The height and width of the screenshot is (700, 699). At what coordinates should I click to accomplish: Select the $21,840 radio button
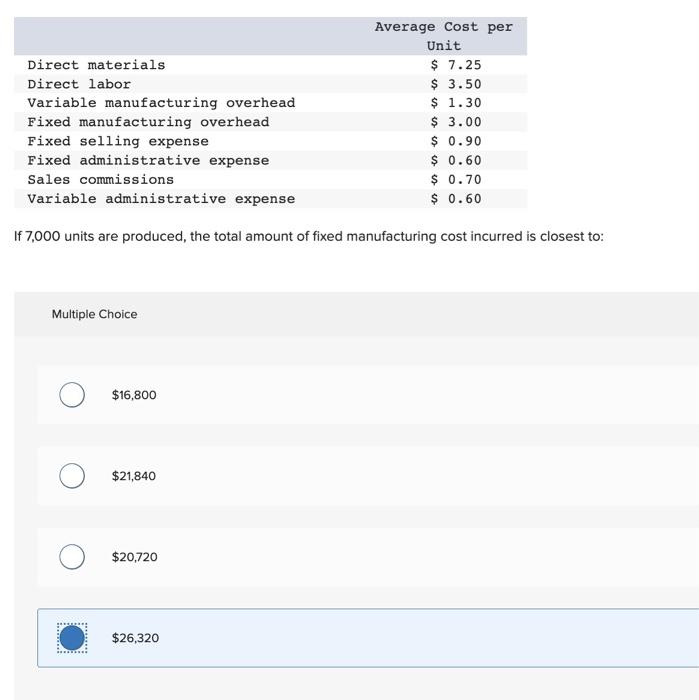(72, 475)
